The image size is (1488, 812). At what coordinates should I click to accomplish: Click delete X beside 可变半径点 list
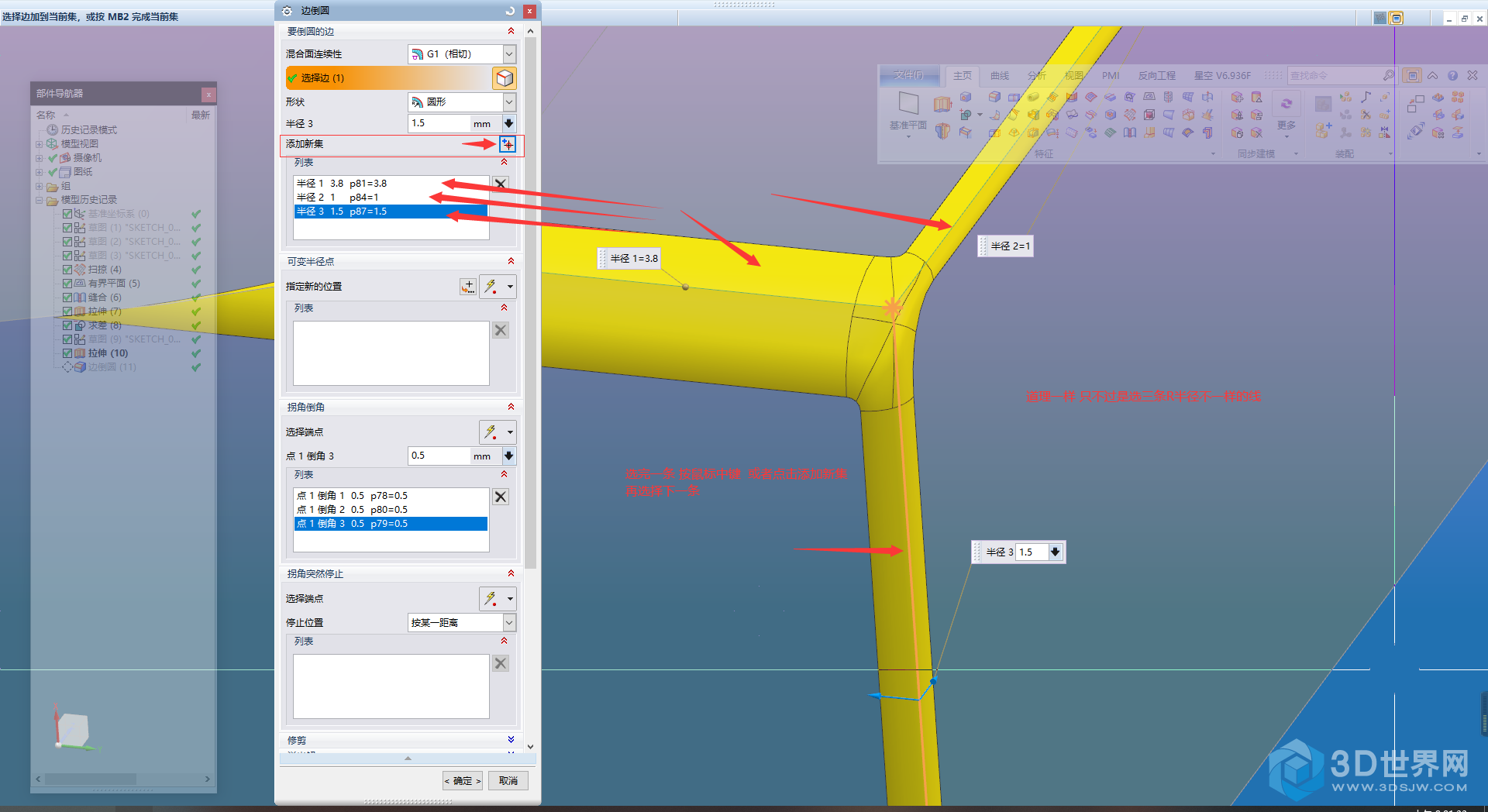501,330
